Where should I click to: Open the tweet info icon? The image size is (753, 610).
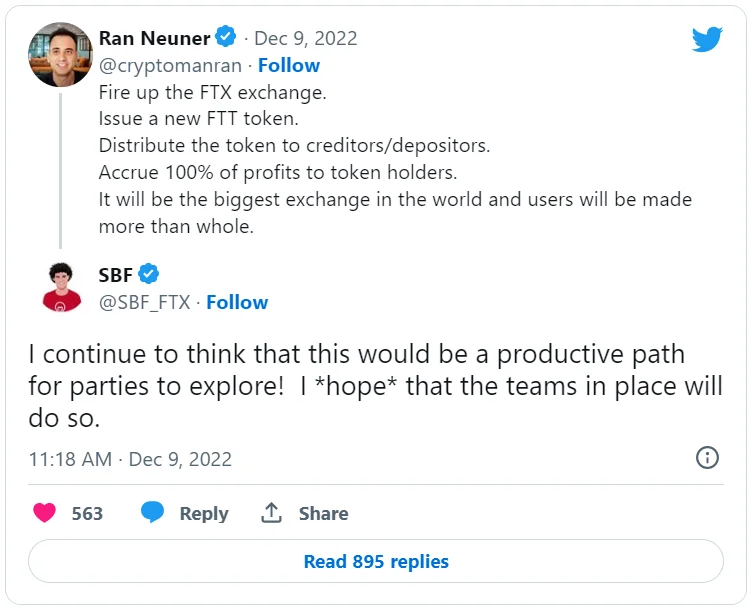tap(707, 458)
